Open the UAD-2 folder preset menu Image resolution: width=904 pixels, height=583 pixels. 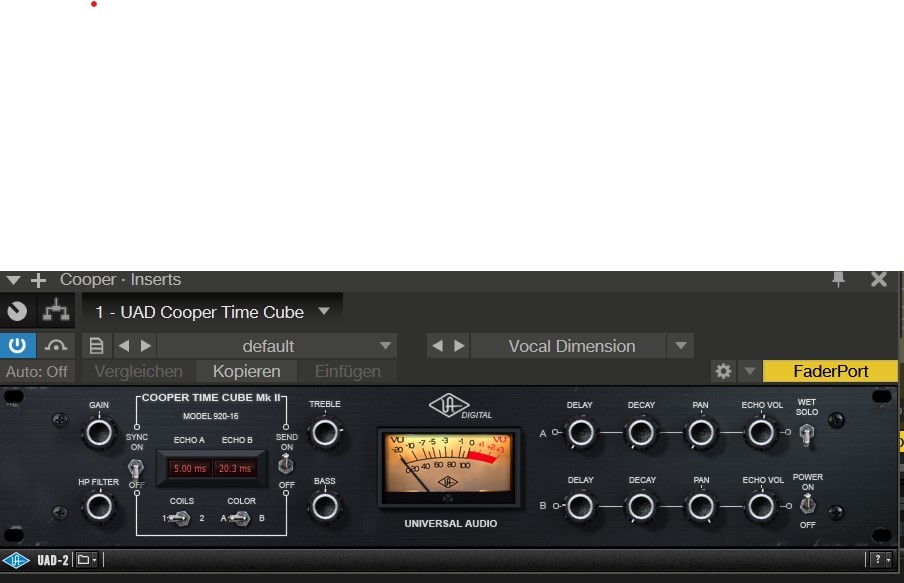(87, 560)
